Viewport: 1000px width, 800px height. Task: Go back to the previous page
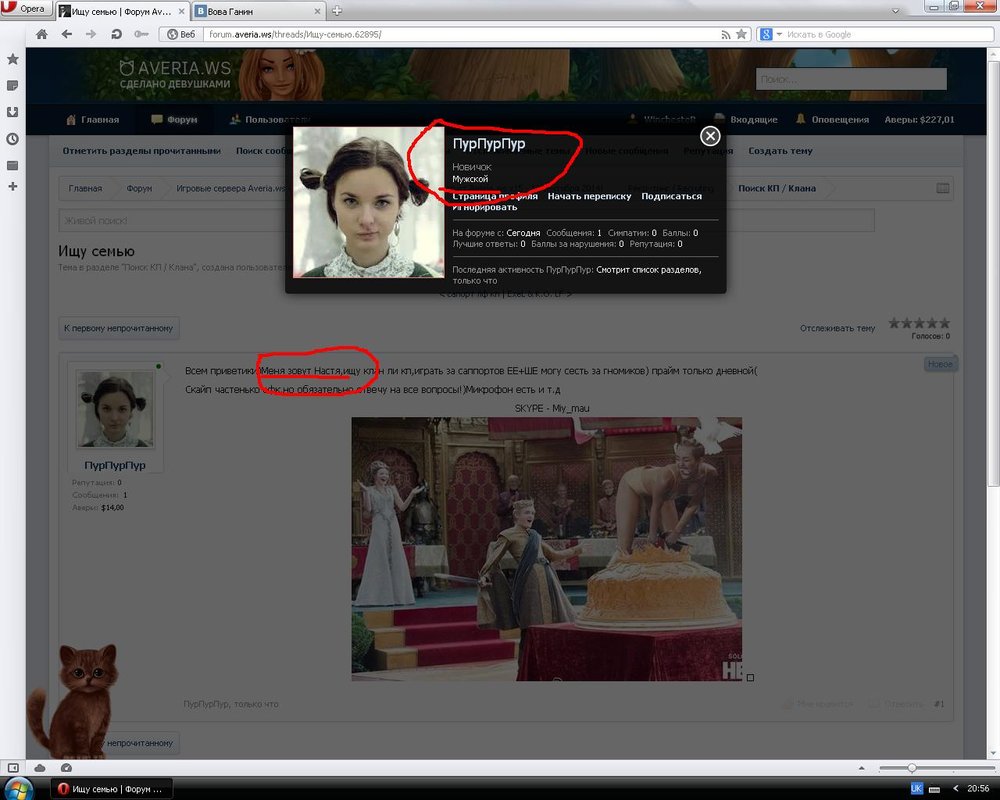pyautogui.click(x=66, y=34)
